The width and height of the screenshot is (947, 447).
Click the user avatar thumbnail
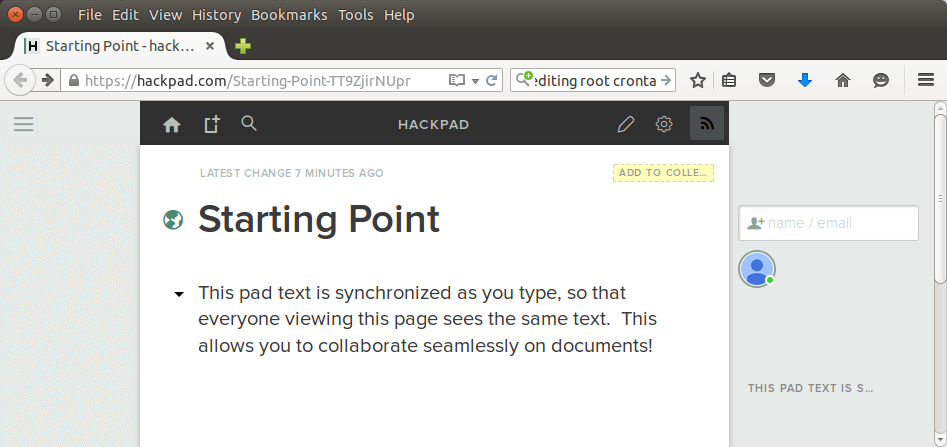click(757, 269)
